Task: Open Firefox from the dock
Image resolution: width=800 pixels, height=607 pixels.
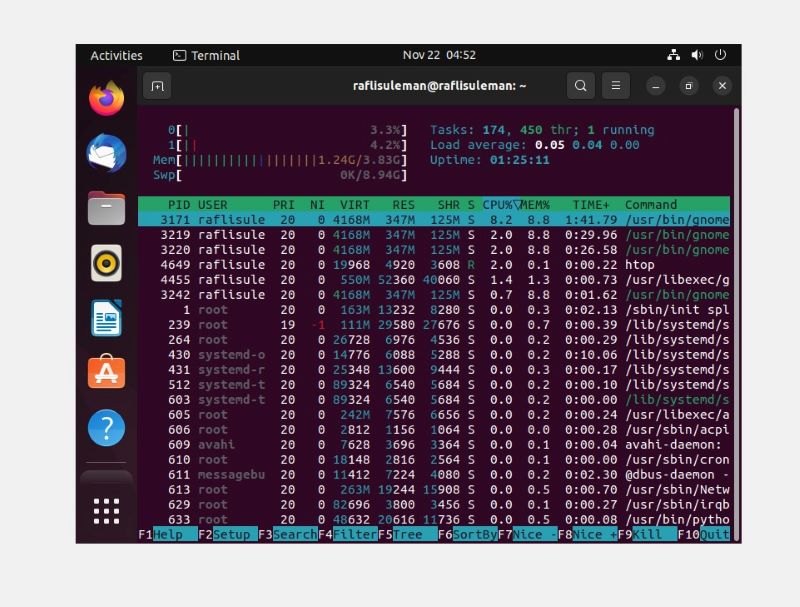Action: point(106,98)
